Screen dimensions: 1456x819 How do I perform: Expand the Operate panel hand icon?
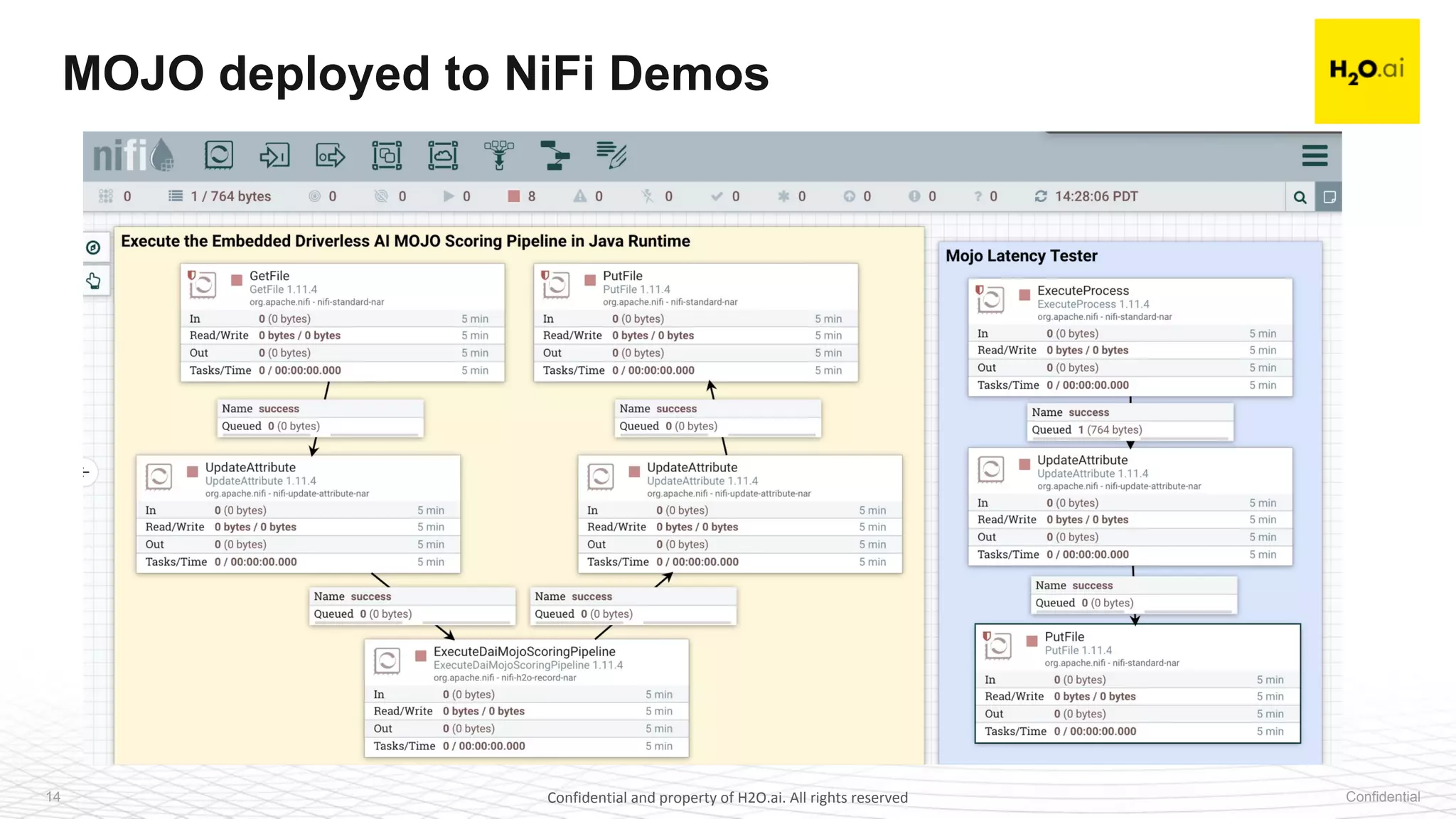click(93, 281)
